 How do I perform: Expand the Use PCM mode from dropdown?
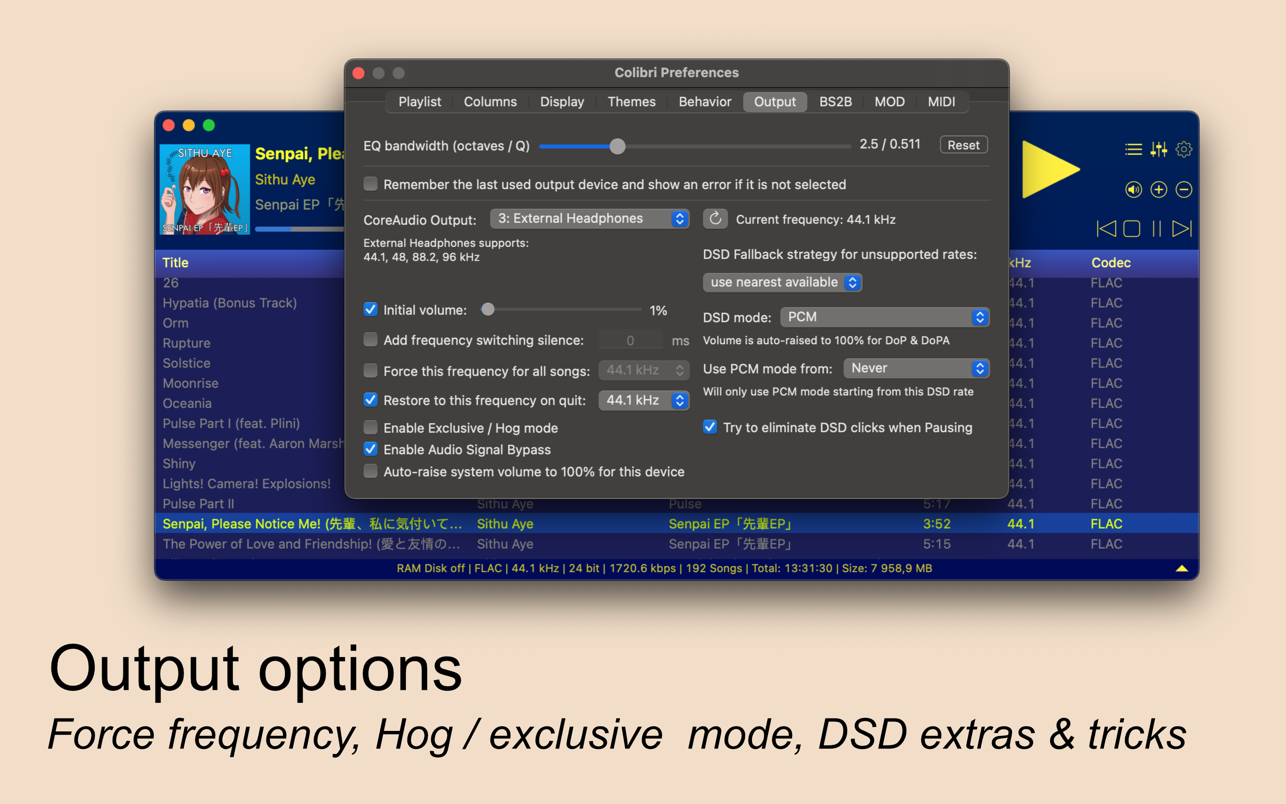916,369
